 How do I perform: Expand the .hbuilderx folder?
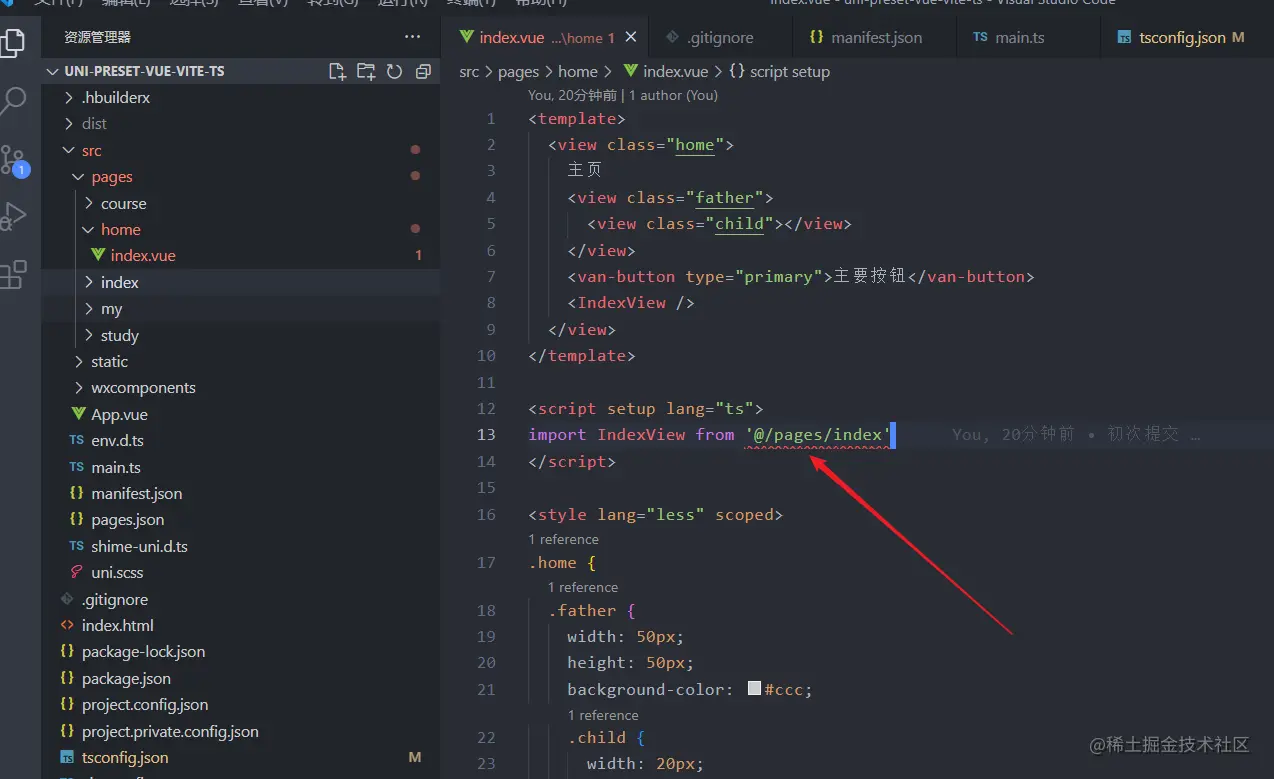click(x=240, y=98)
